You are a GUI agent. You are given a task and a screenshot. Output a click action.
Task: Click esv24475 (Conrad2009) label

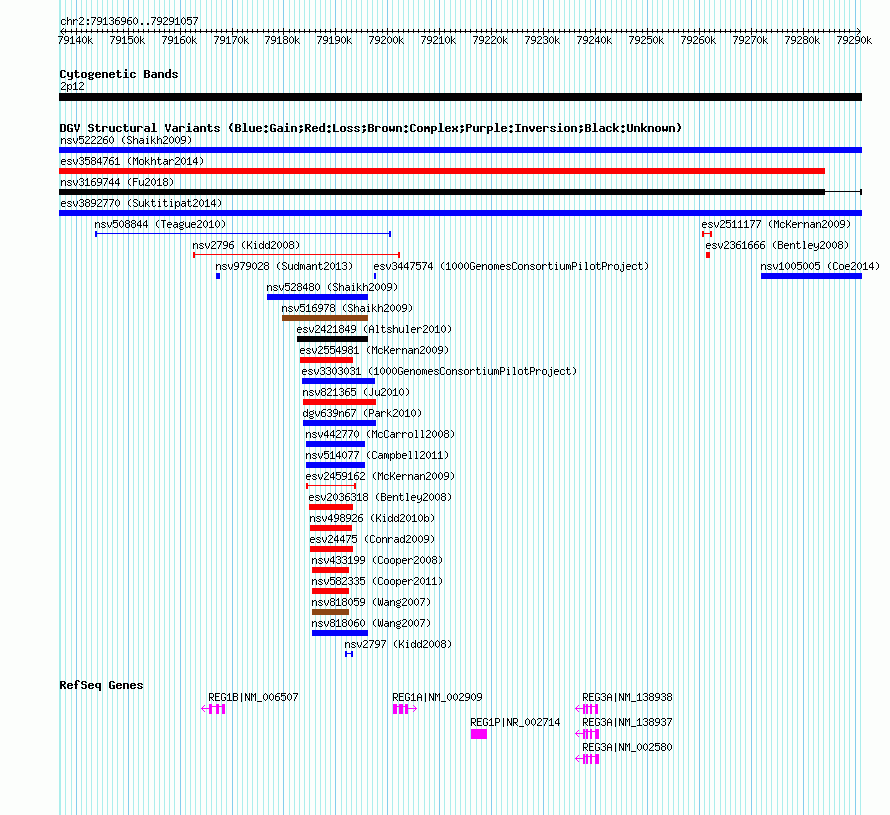point(372,539)
